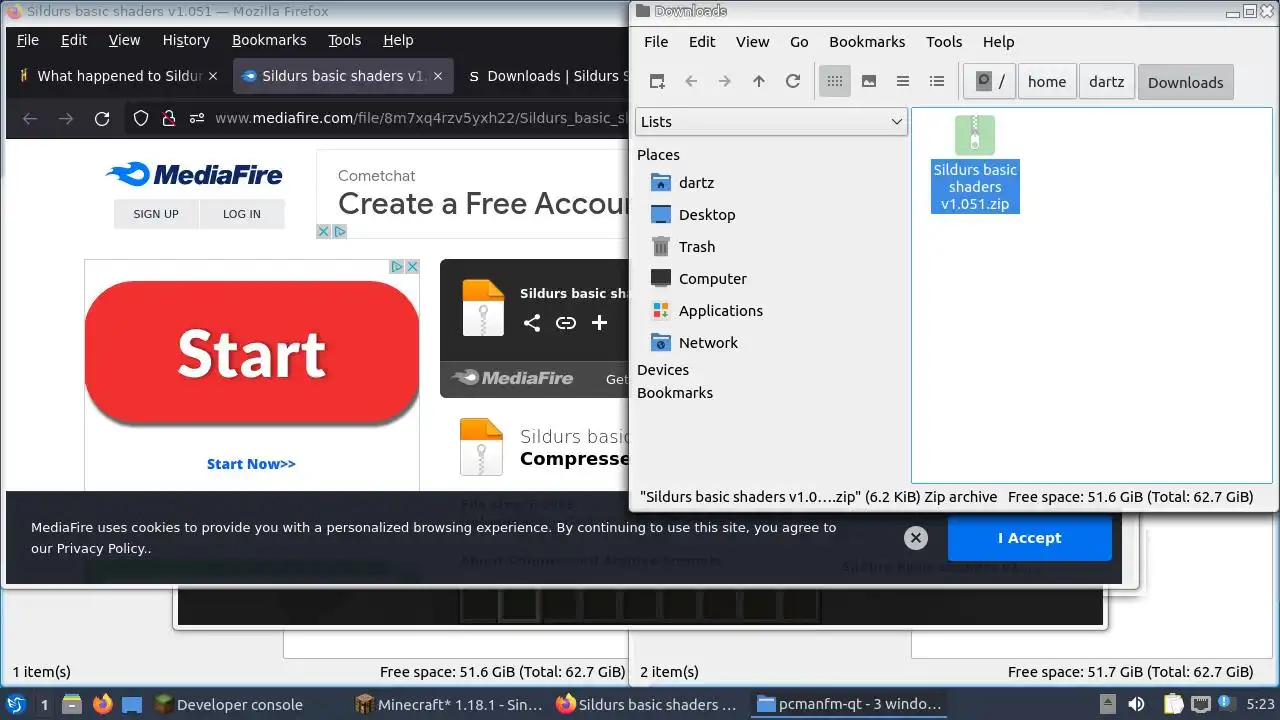Open Firefox History menu
Image resolution: width=1280 pixels, height=720 pixels.
pyautogui.click(x=186, y=40)
